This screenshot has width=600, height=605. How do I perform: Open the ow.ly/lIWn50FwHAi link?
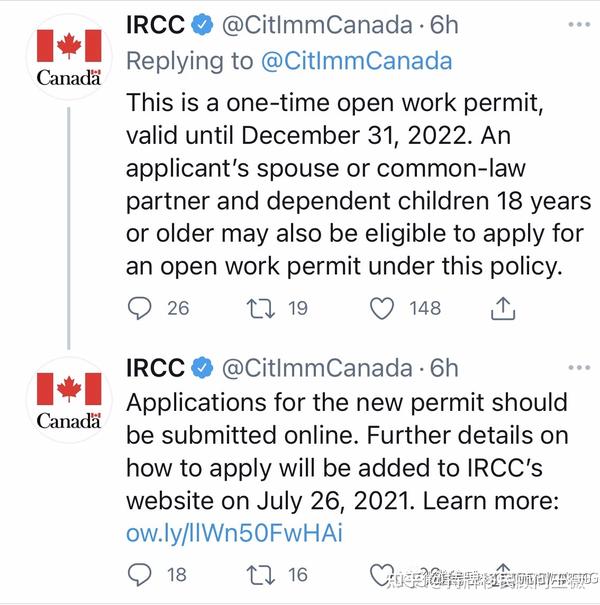(234, 534)
